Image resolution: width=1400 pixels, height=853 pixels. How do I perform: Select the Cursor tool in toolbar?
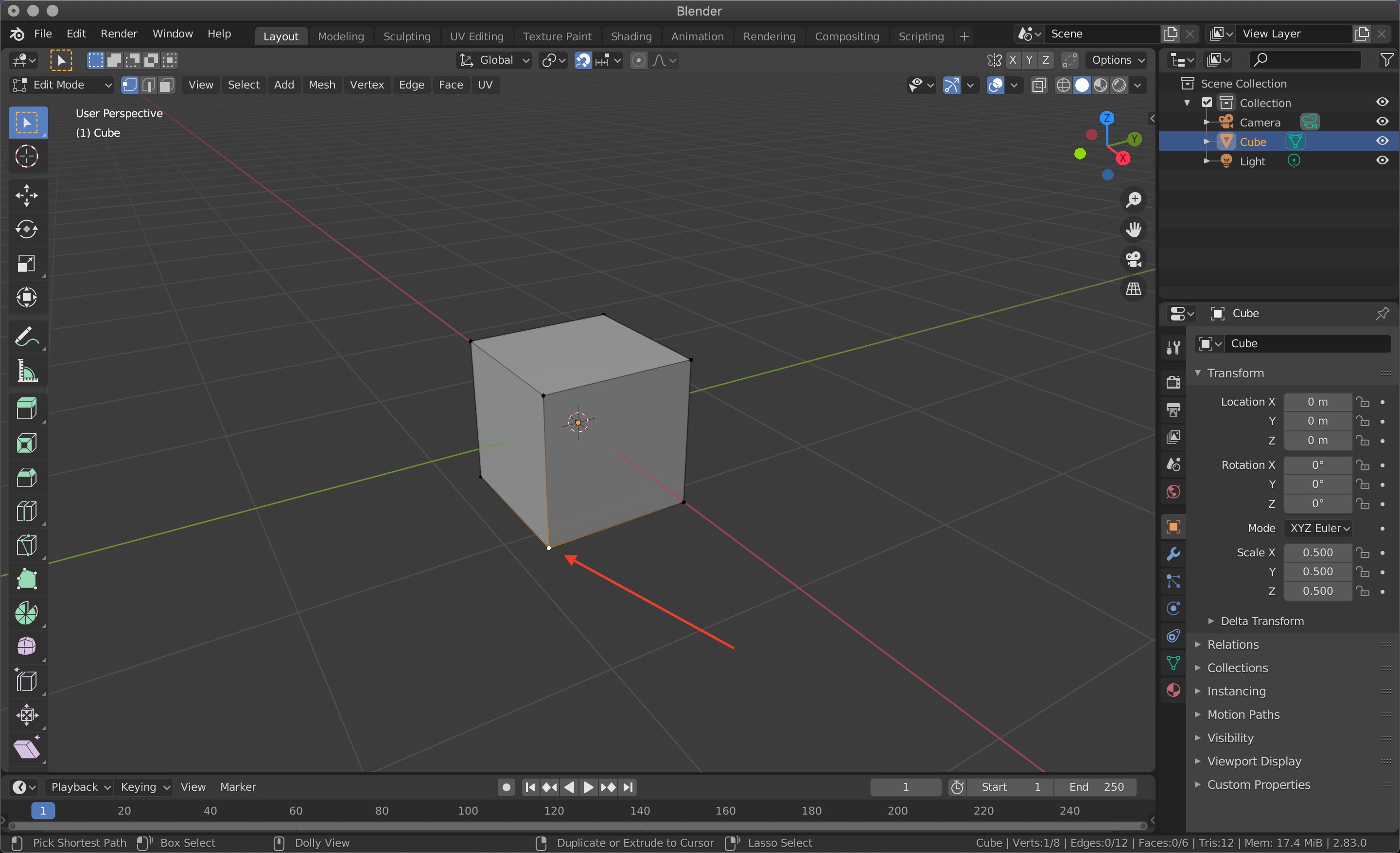click(x=27, y=156)
